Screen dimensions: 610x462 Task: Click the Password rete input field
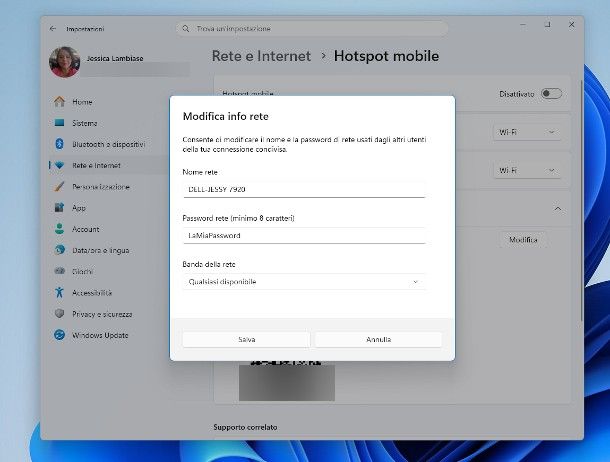304,236
